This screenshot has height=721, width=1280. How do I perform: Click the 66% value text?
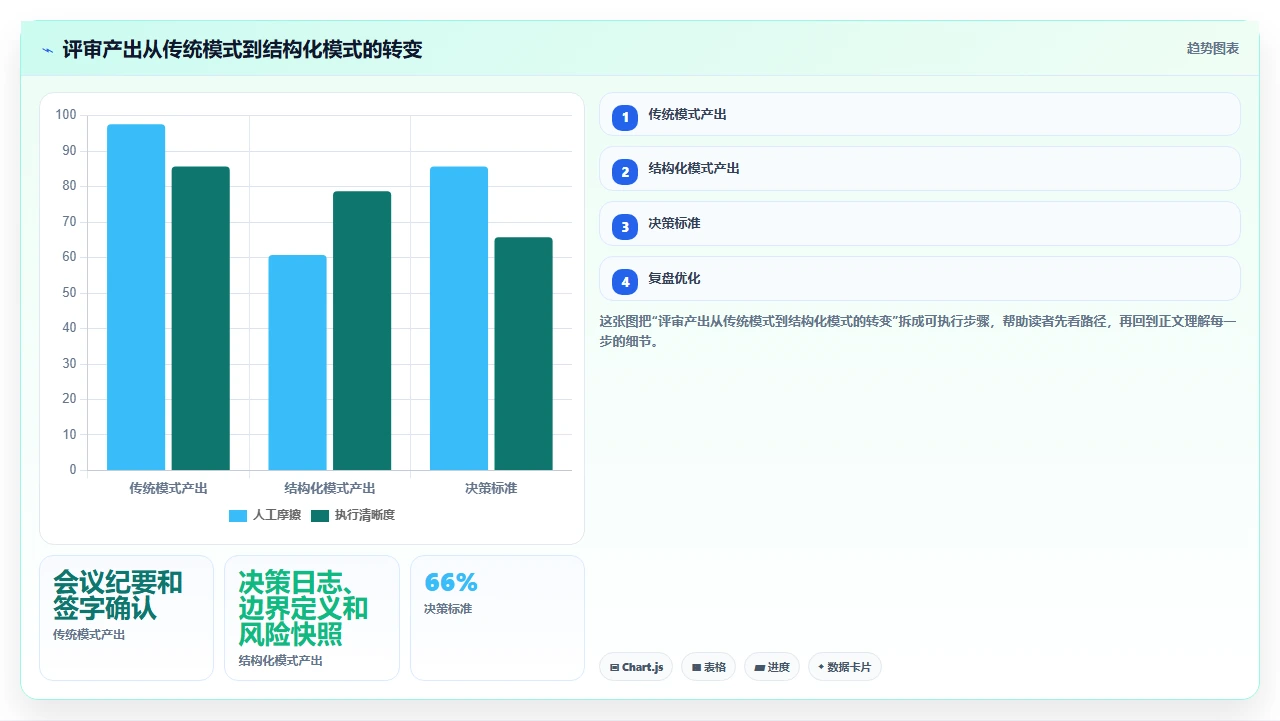(x=451, y=582)
